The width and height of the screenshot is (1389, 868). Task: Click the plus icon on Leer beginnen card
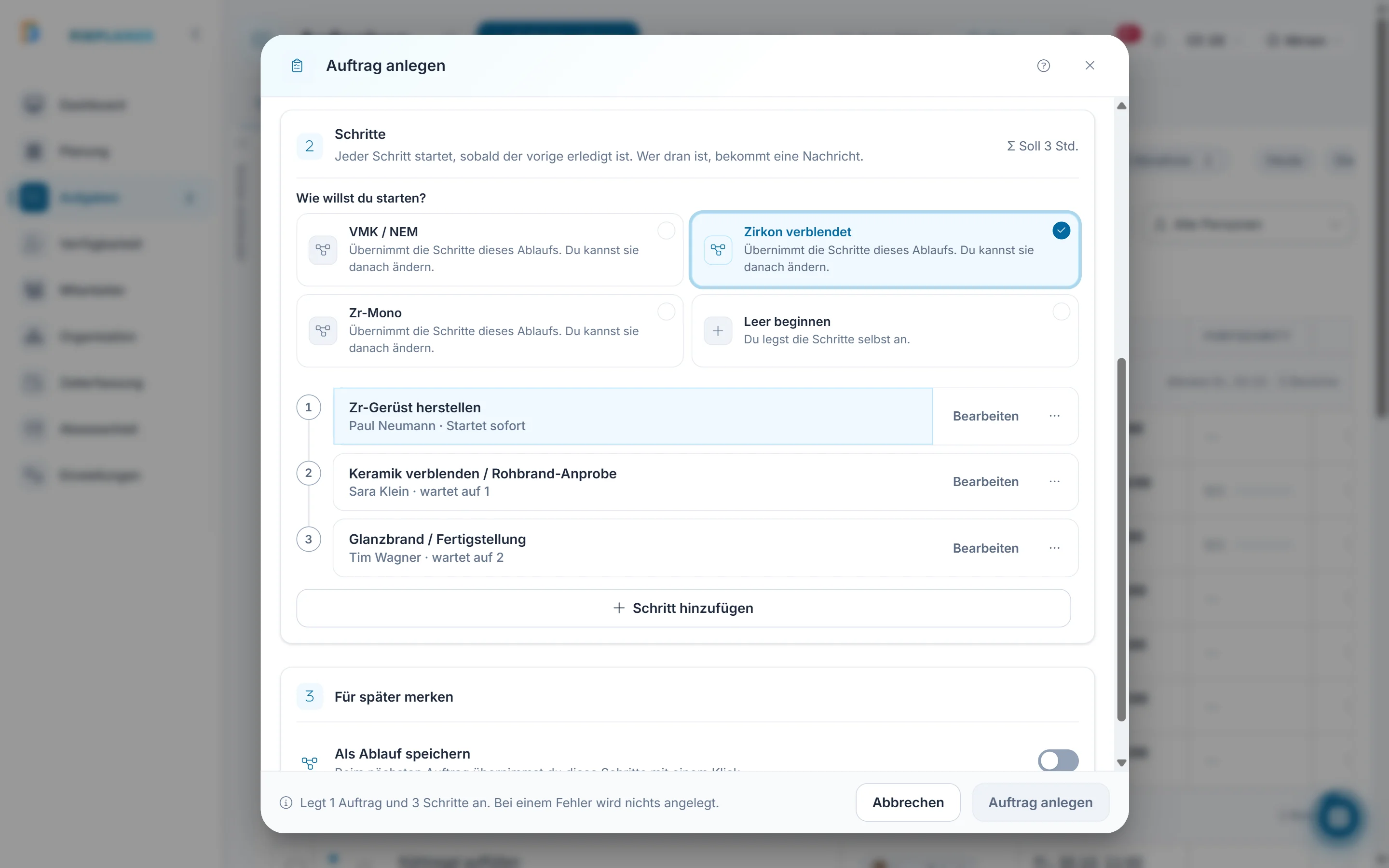coord(718,331)
